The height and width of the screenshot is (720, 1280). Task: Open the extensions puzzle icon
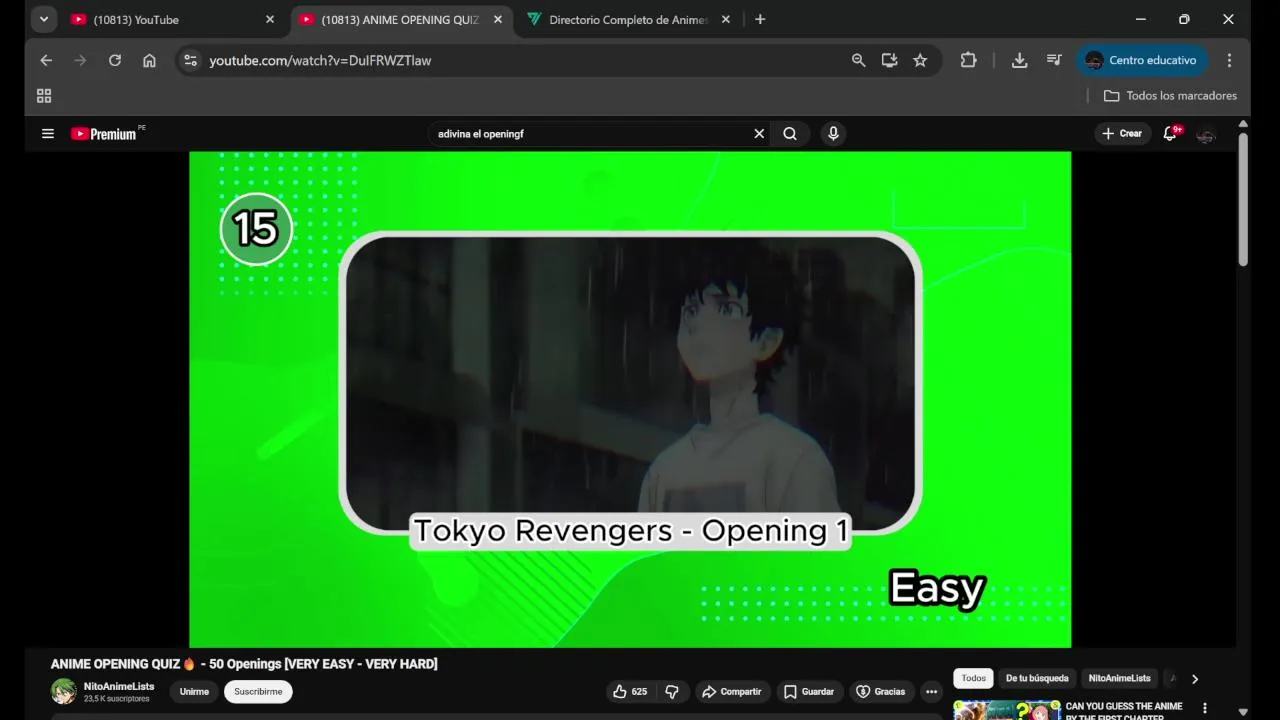[968, 60]
